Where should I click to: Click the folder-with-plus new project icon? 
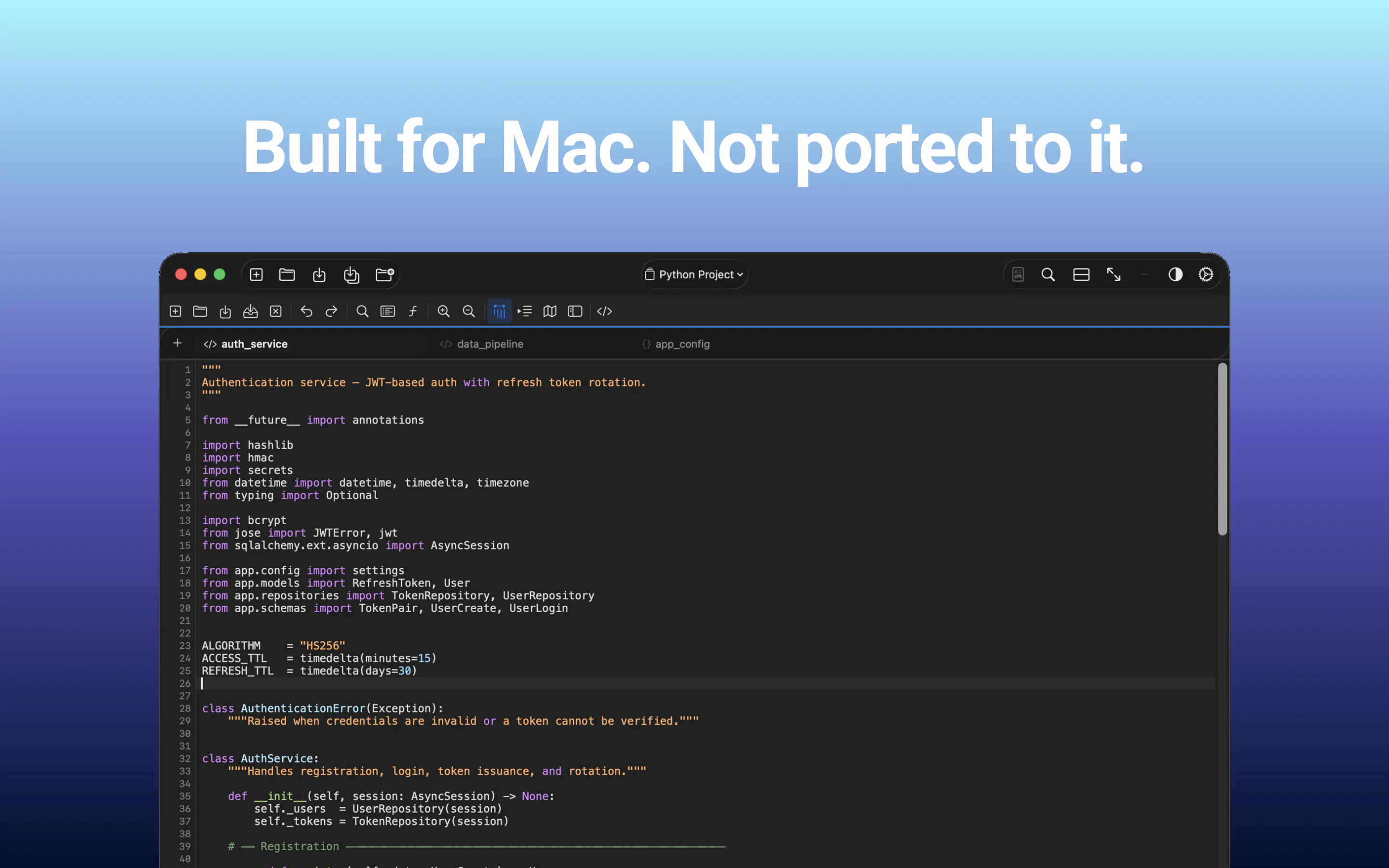tap(384, 274)
